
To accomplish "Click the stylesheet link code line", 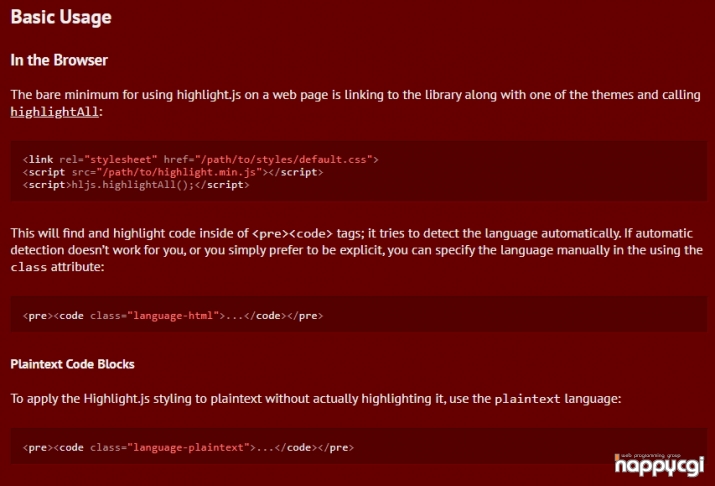I will [x=201, y=160].
